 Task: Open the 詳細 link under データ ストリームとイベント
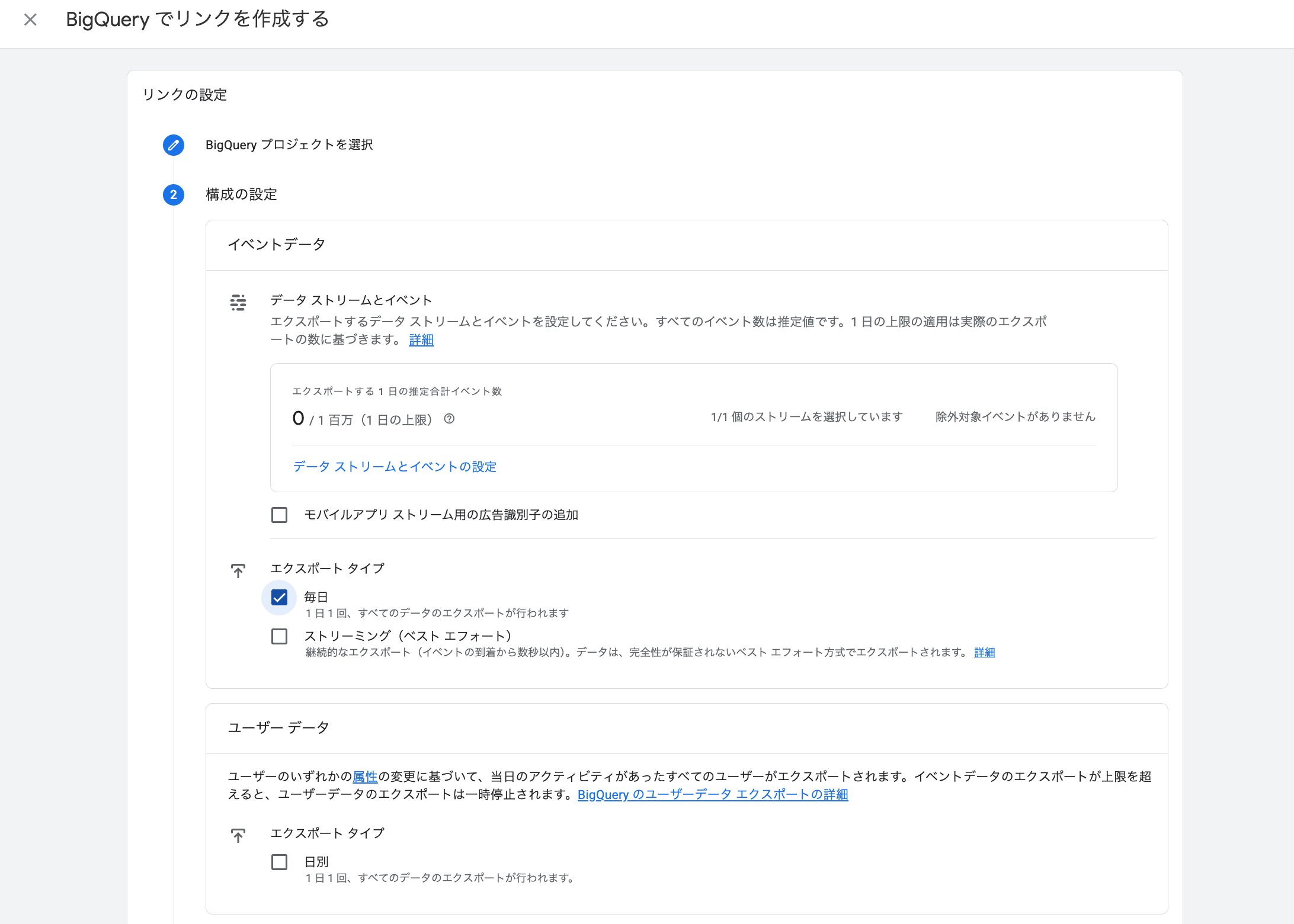pyautogui.click(x=421, y=340)
